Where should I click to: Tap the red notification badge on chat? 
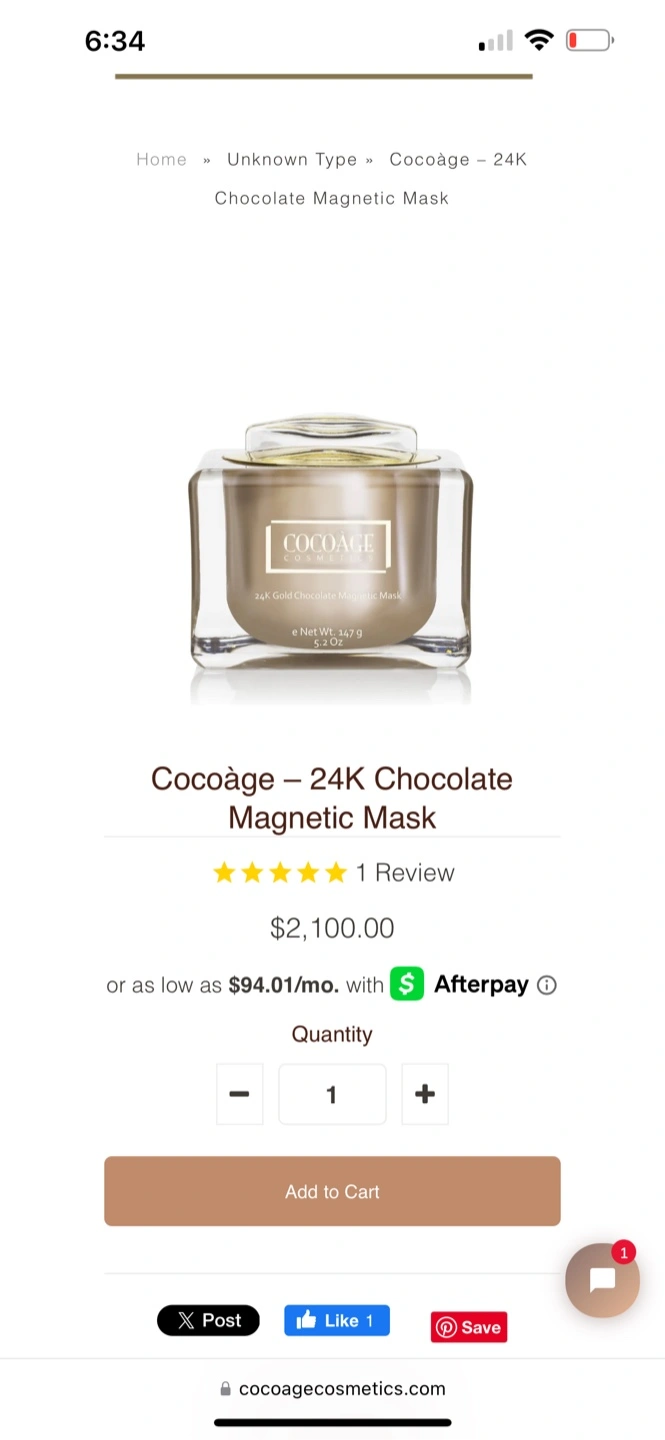pos(624,1253)
